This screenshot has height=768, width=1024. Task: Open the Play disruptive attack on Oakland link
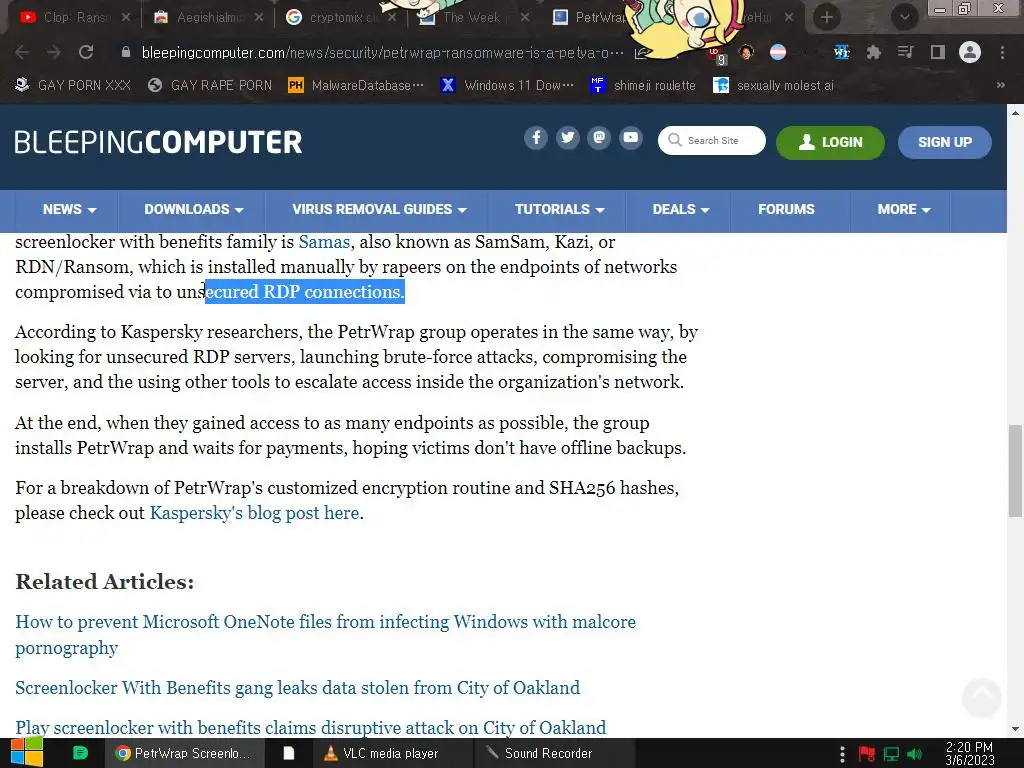(x=310, y=728)
